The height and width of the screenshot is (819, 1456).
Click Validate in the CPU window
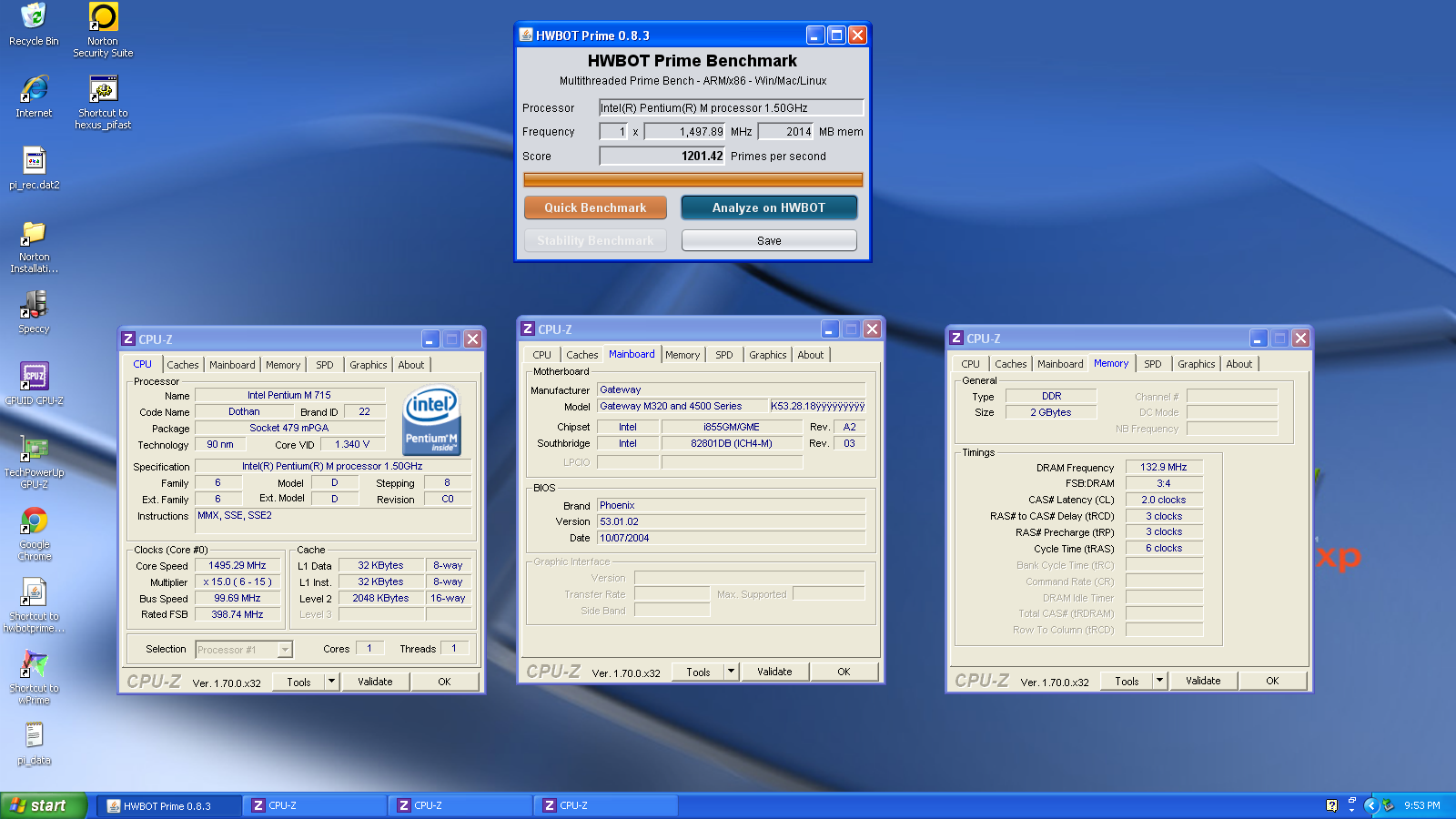click(375, 682)
